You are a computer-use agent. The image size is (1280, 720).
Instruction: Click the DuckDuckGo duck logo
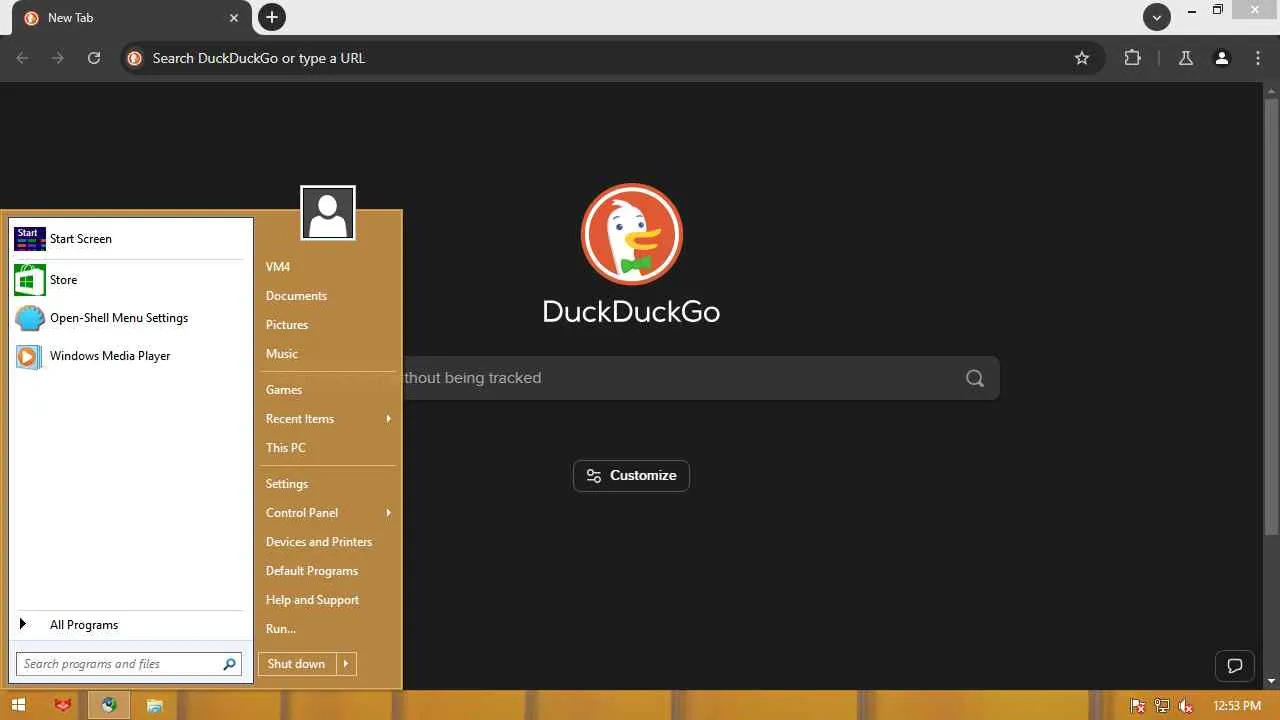tap(632, 234)
